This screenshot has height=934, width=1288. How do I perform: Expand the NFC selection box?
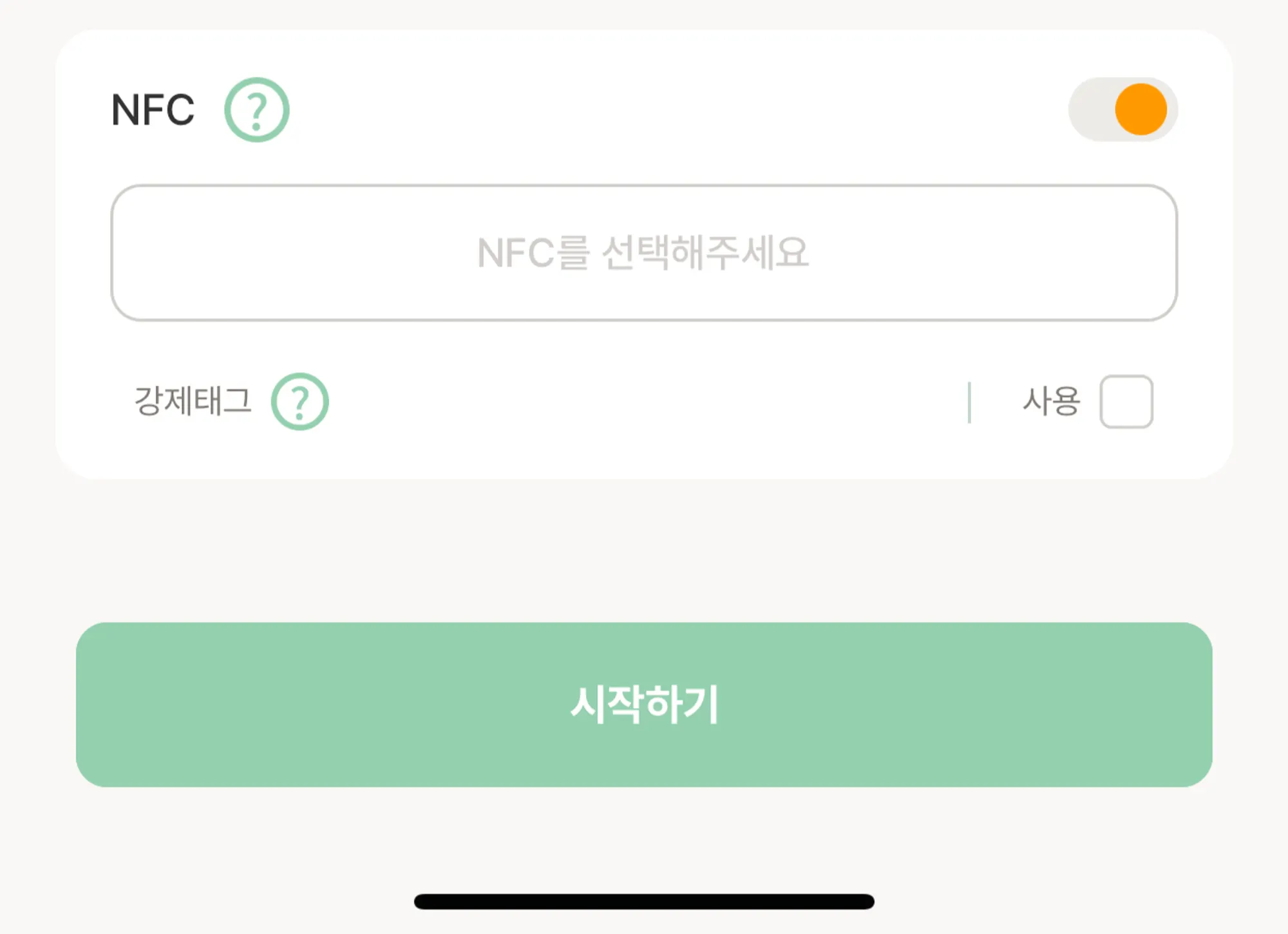pyautogui.click(x=644, y=253)
